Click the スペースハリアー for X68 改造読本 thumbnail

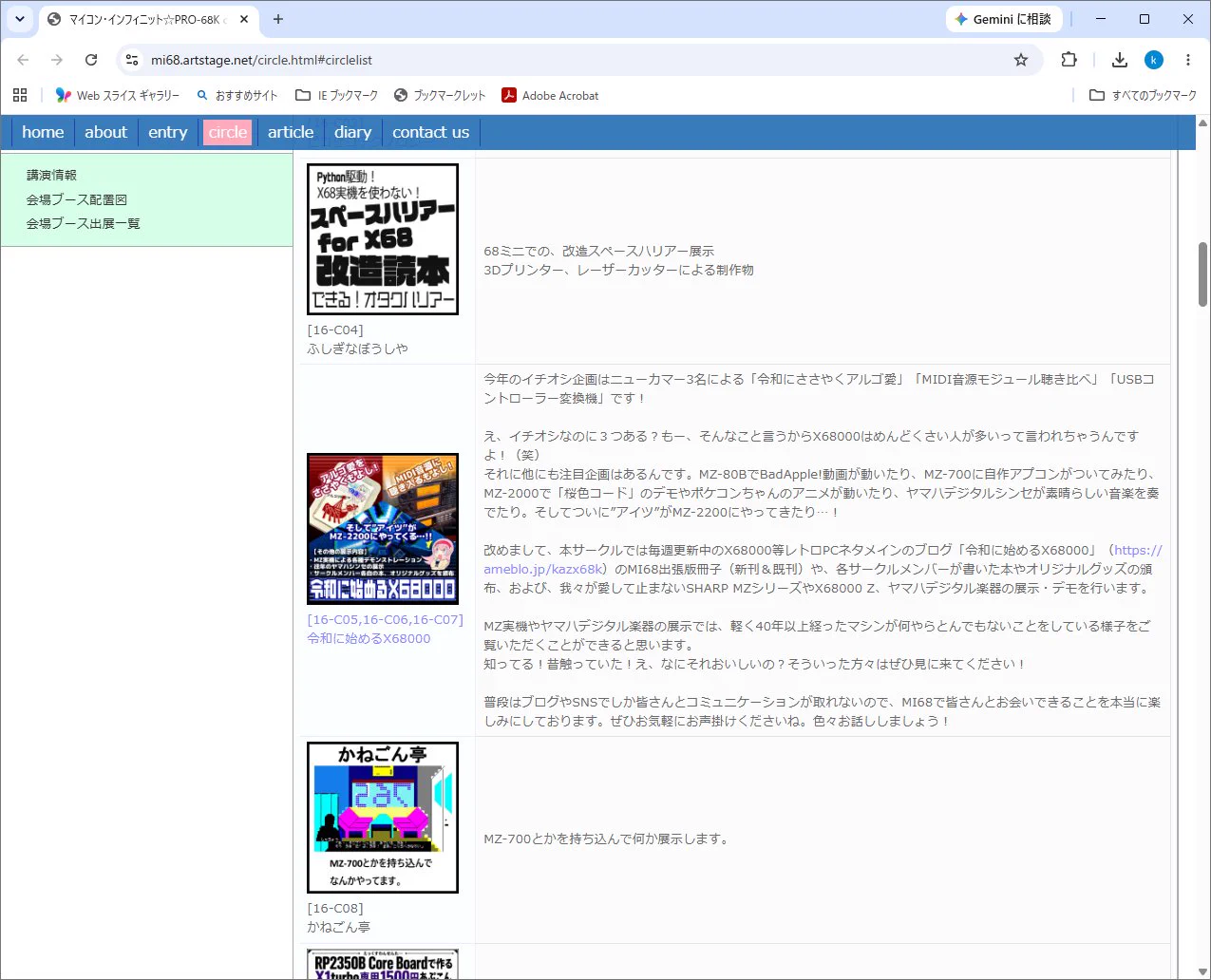click(x=383, y=239)
